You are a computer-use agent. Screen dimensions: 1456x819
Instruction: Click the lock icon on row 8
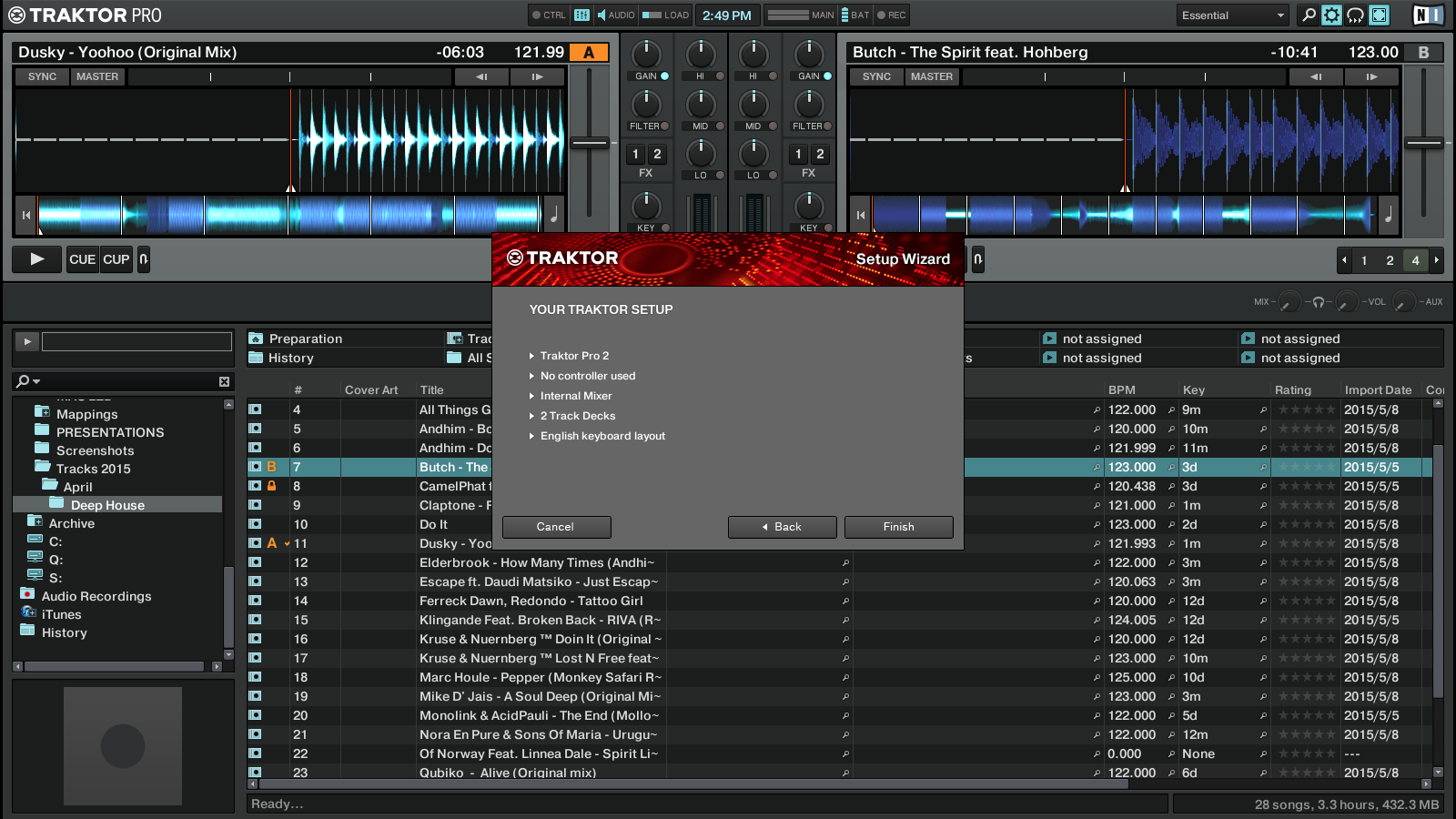coord(271,486)
